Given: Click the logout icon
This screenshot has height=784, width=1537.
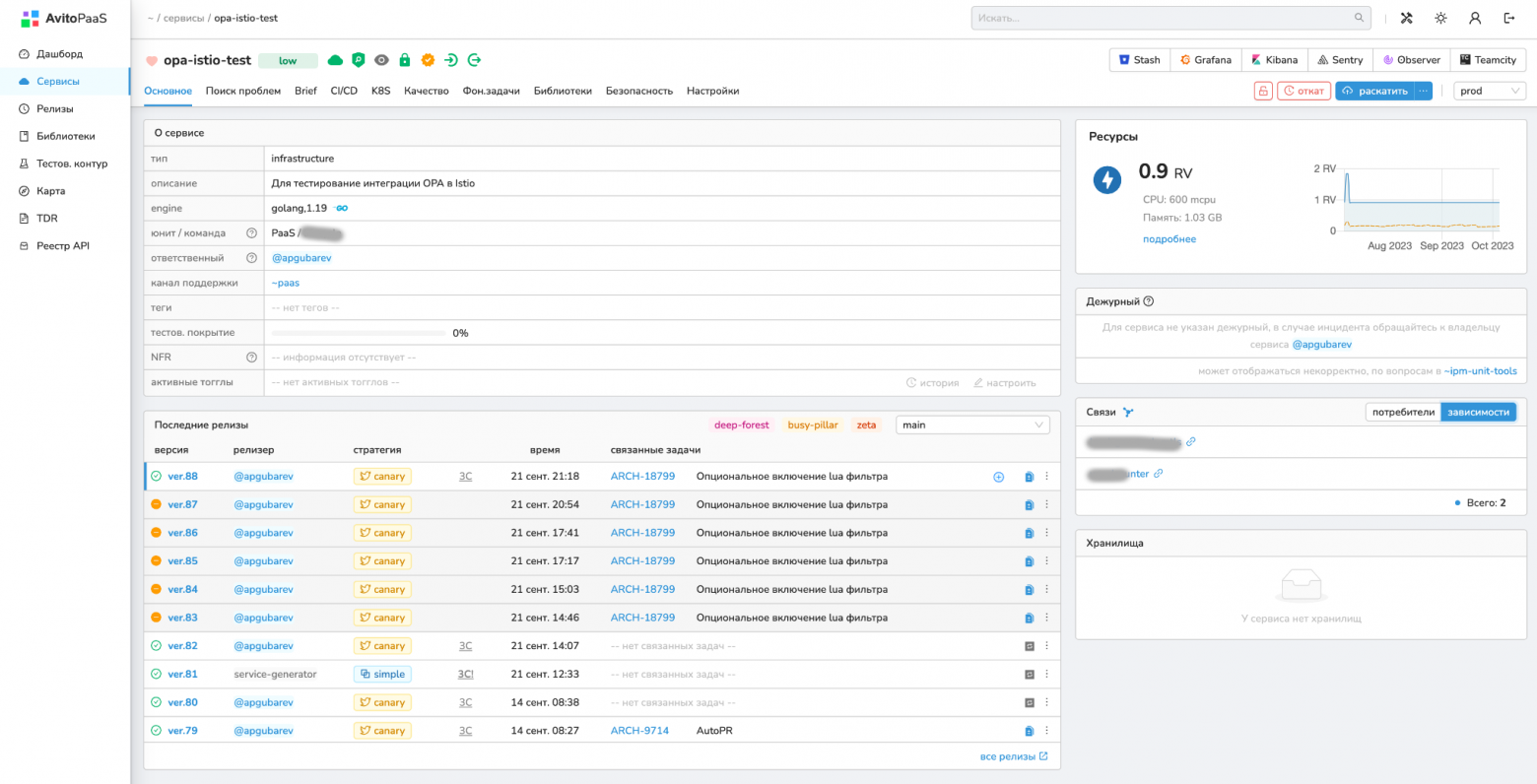Looking at the screenshot, I should click(1509, 18).
